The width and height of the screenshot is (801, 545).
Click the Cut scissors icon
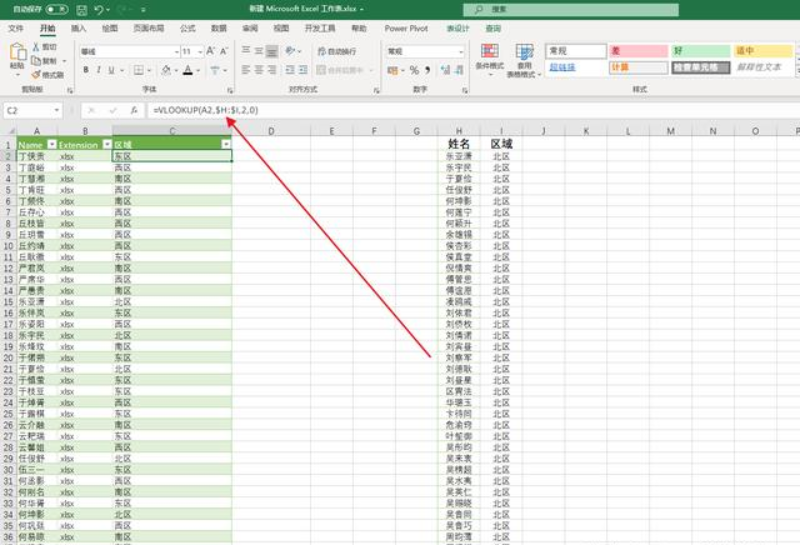click(x=36, y=47)
